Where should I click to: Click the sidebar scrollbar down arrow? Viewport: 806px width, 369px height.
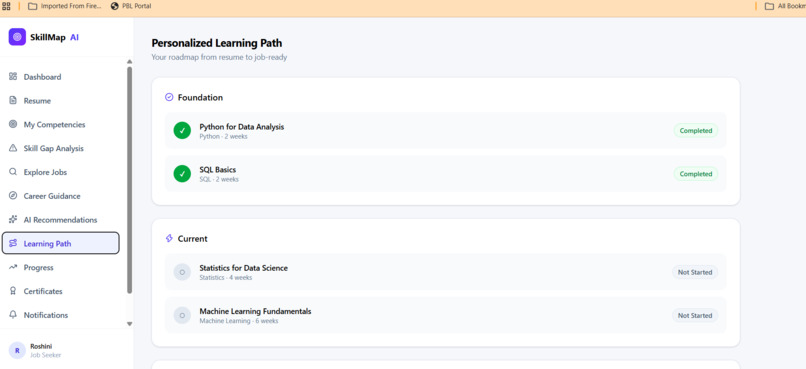coord(130,324)
